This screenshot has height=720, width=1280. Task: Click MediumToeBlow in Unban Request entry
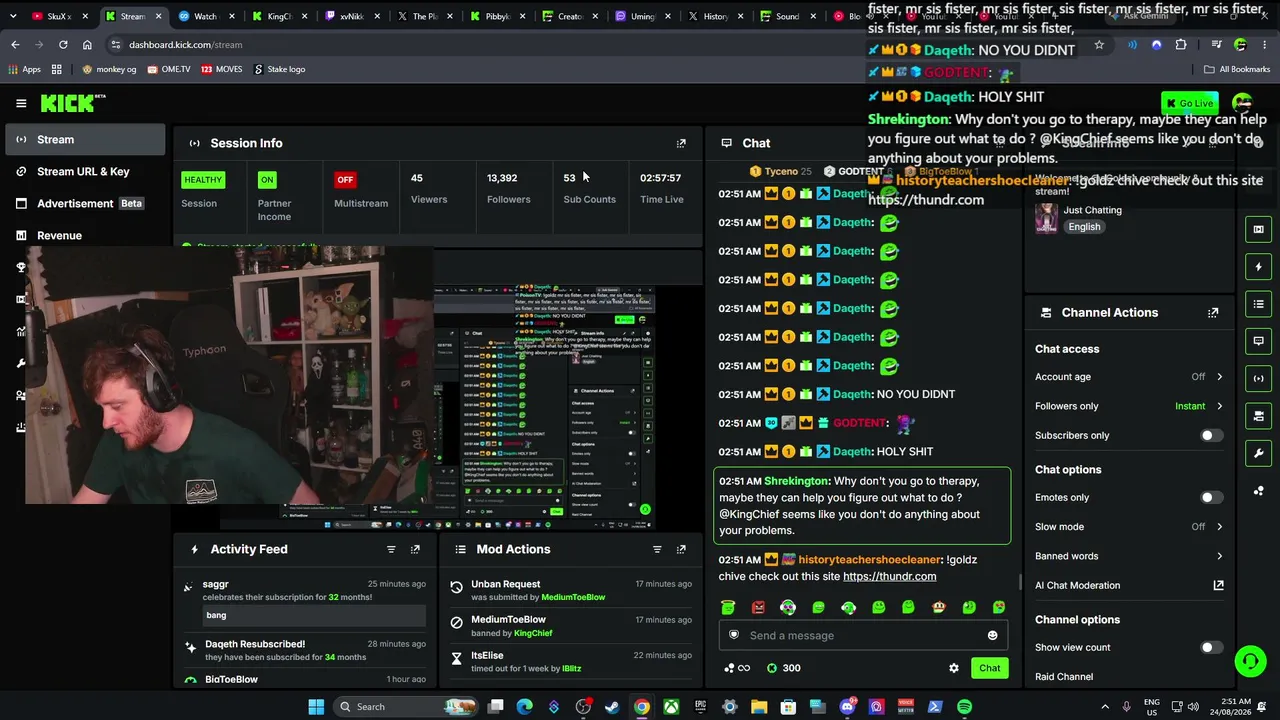click(x=573, y=597)
